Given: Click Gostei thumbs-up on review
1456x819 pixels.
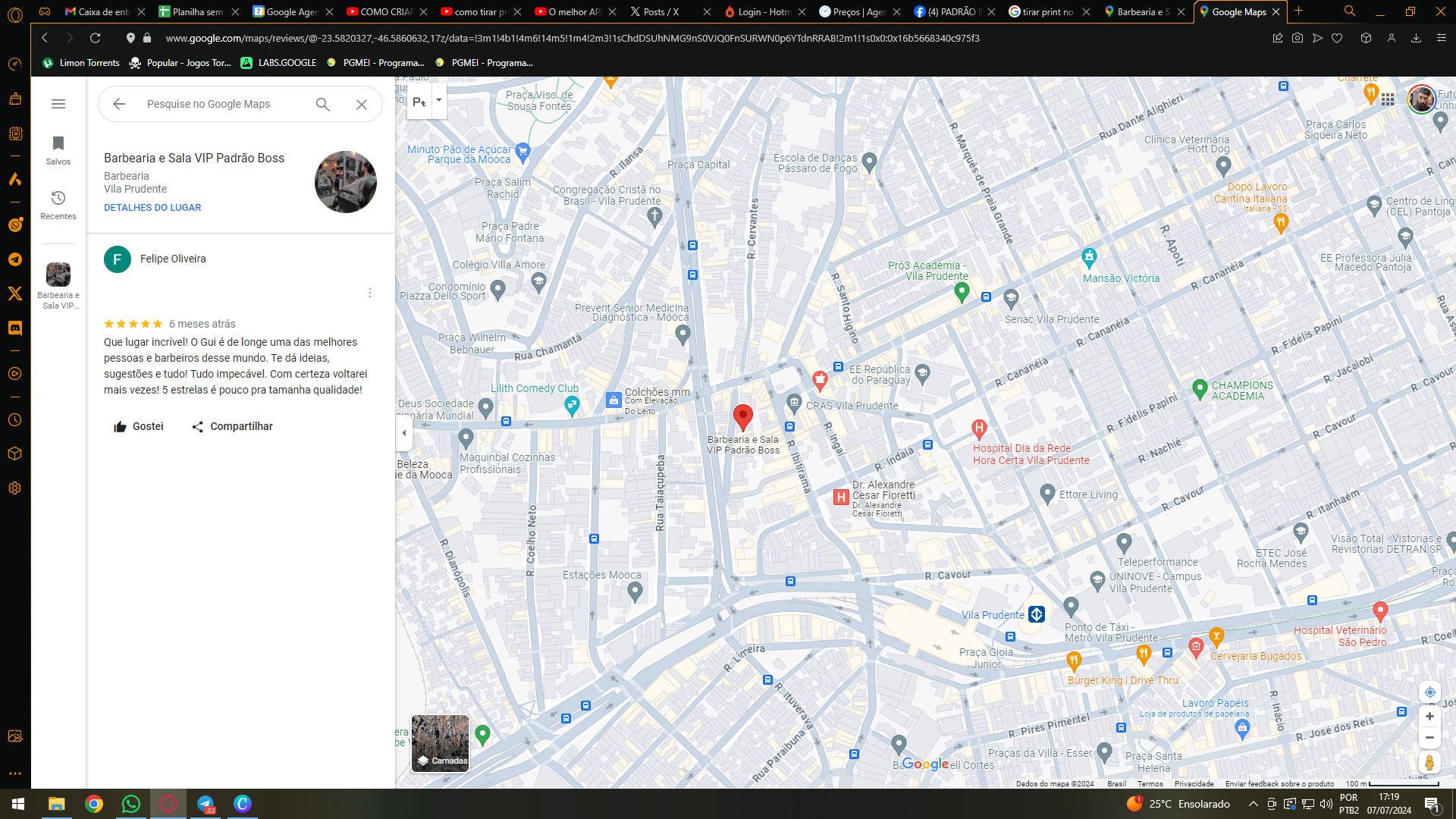Looking at the screenshot, I should click(x=138, y=427).
